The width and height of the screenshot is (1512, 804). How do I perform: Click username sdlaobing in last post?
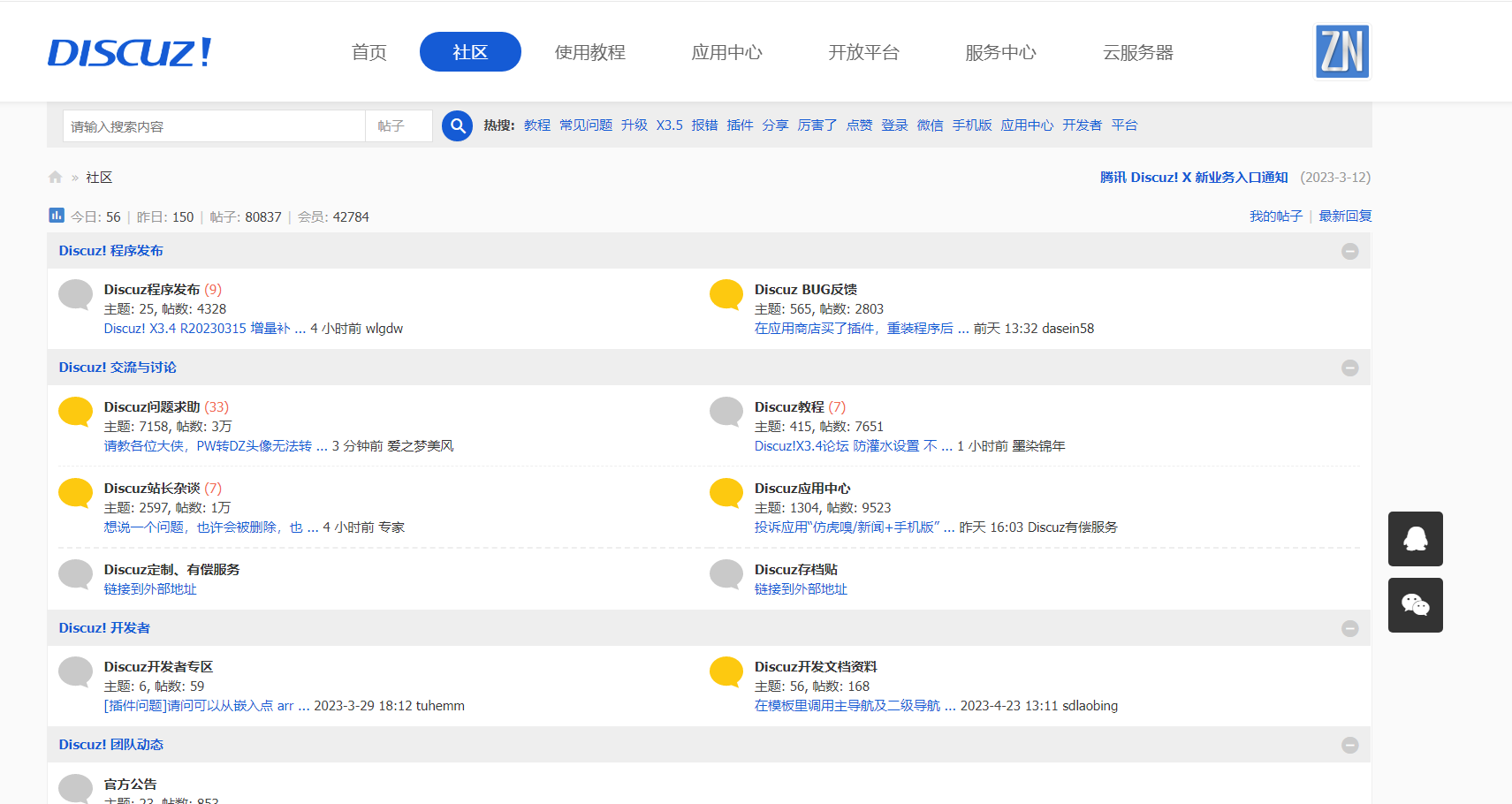point(1090,706)
